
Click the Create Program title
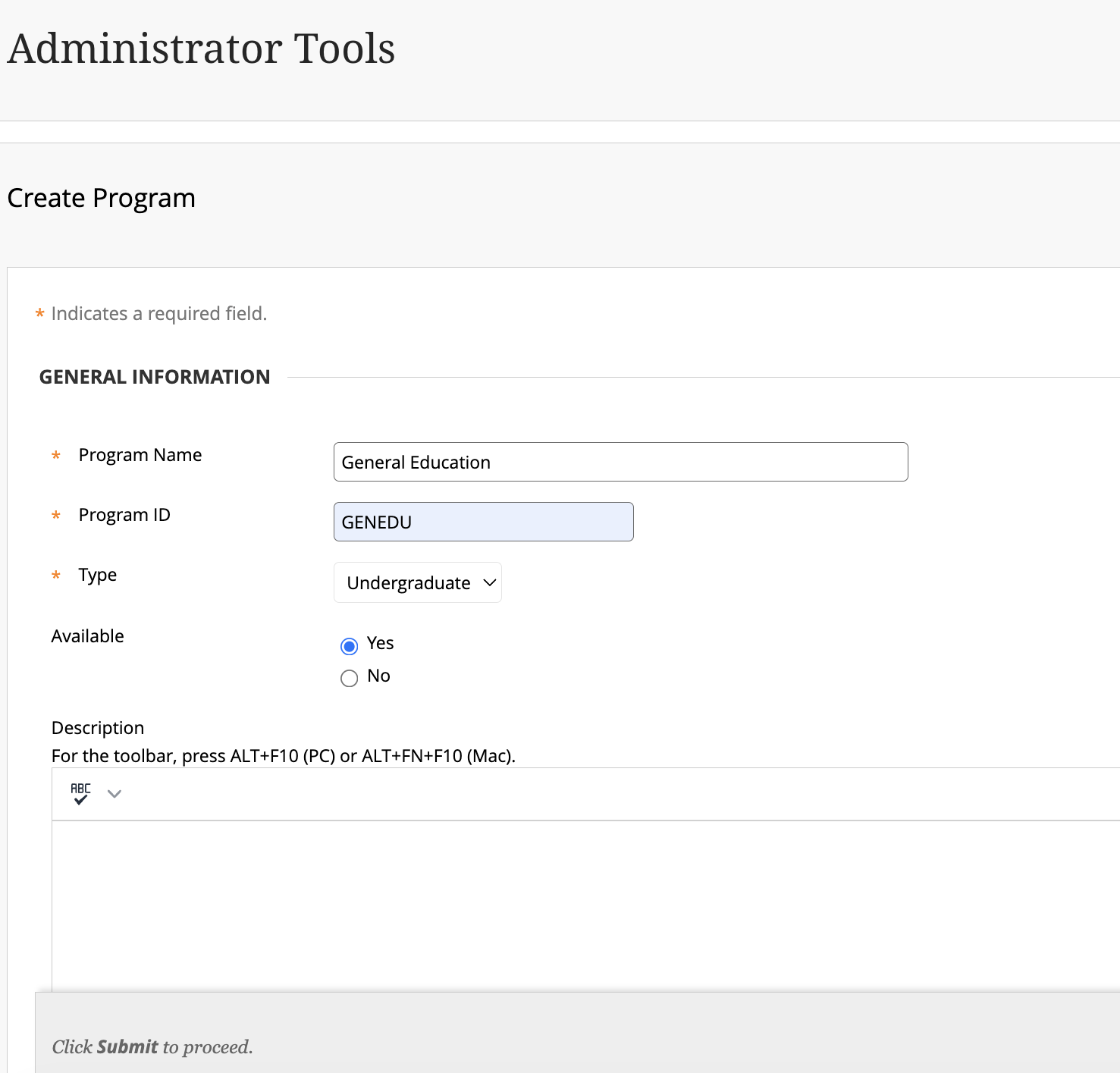click(x=101, y=197)
